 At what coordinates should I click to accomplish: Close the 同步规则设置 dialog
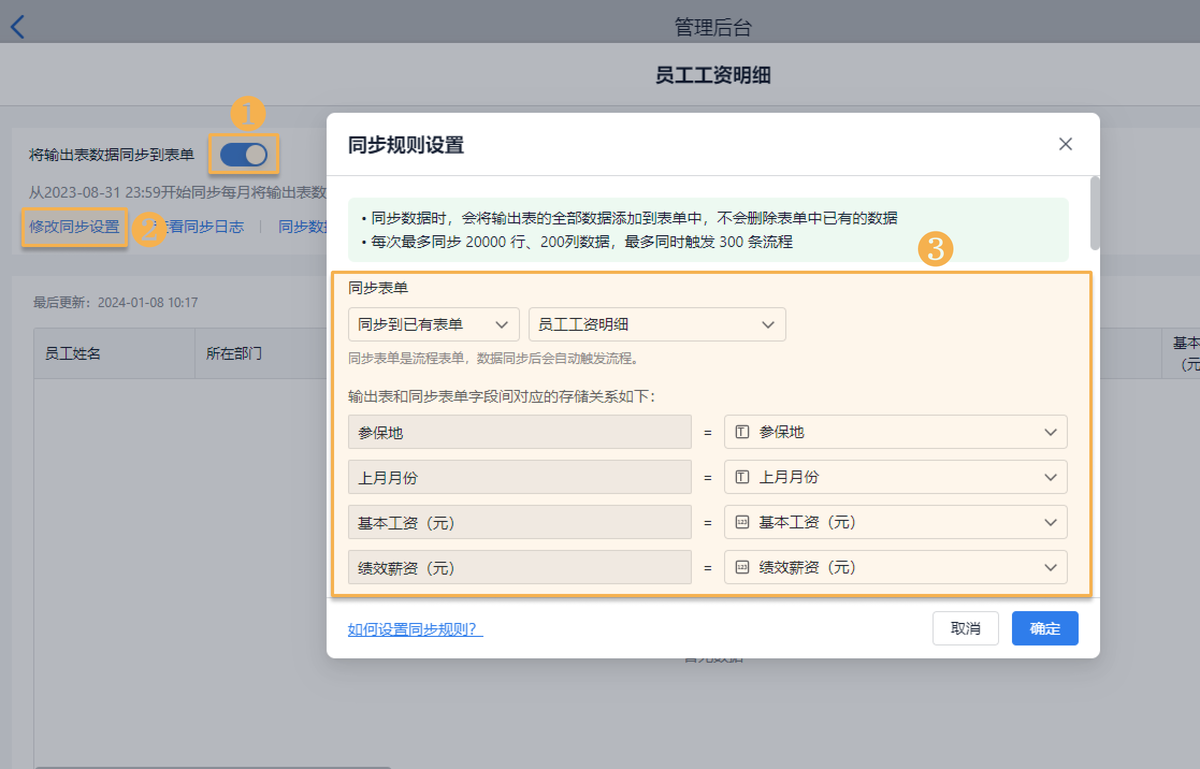pos(1065,144)
